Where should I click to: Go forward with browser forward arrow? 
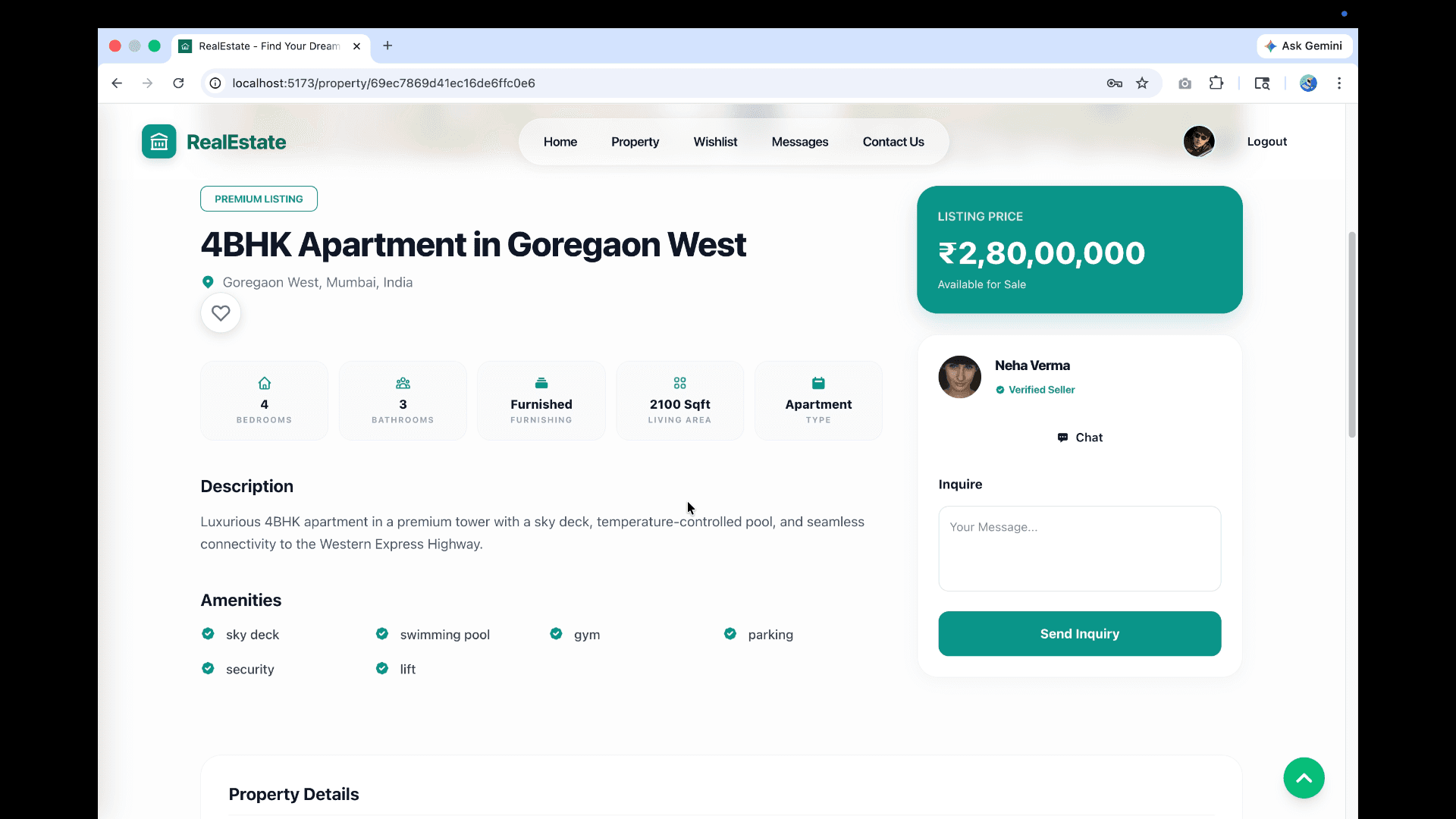(147, 83)
